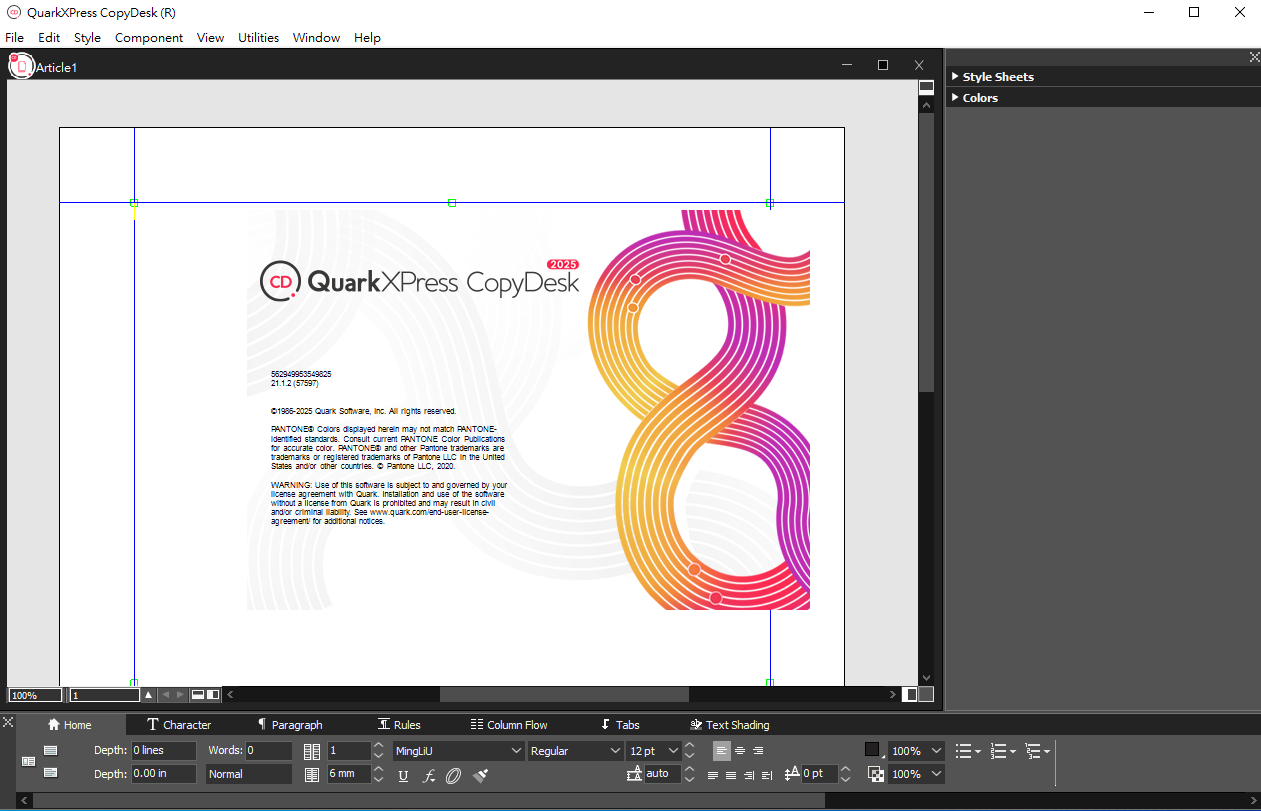The image size is (1261, 811).
Task: Open the Component menu
Action: pos(149,37)
